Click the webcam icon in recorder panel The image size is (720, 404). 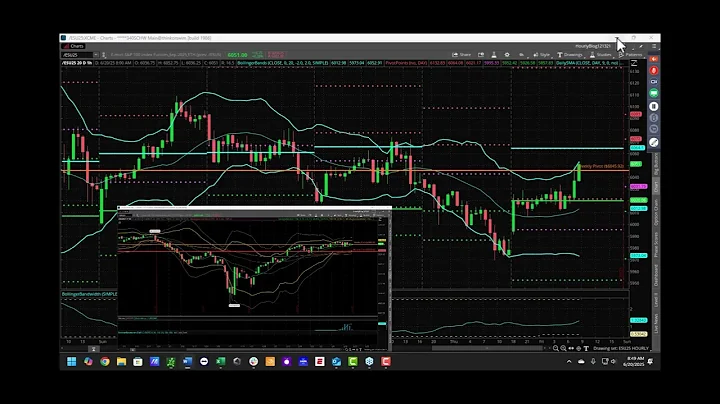654,82
